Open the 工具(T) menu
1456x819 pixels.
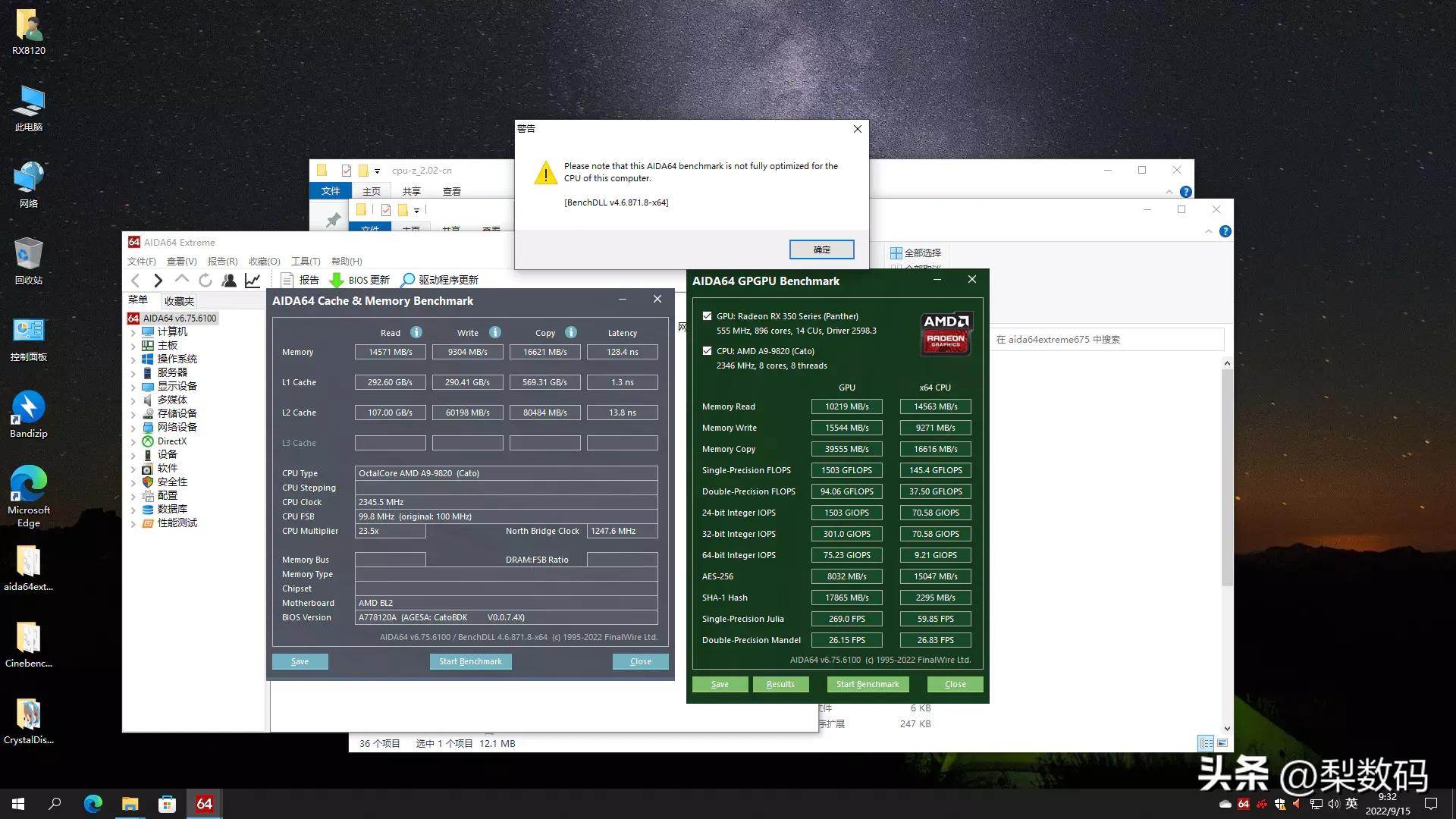(x=305, y=261)
